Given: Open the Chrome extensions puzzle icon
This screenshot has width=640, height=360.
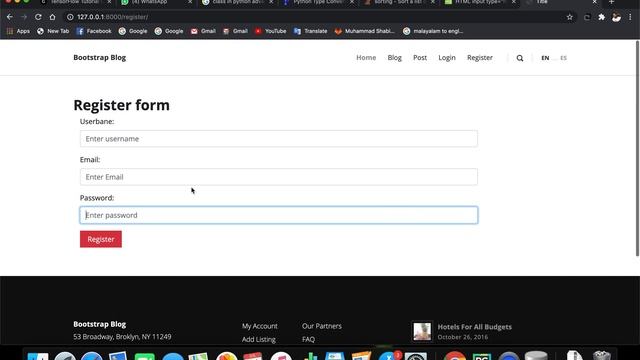Looking at the screenshot, I should (602, 17).
